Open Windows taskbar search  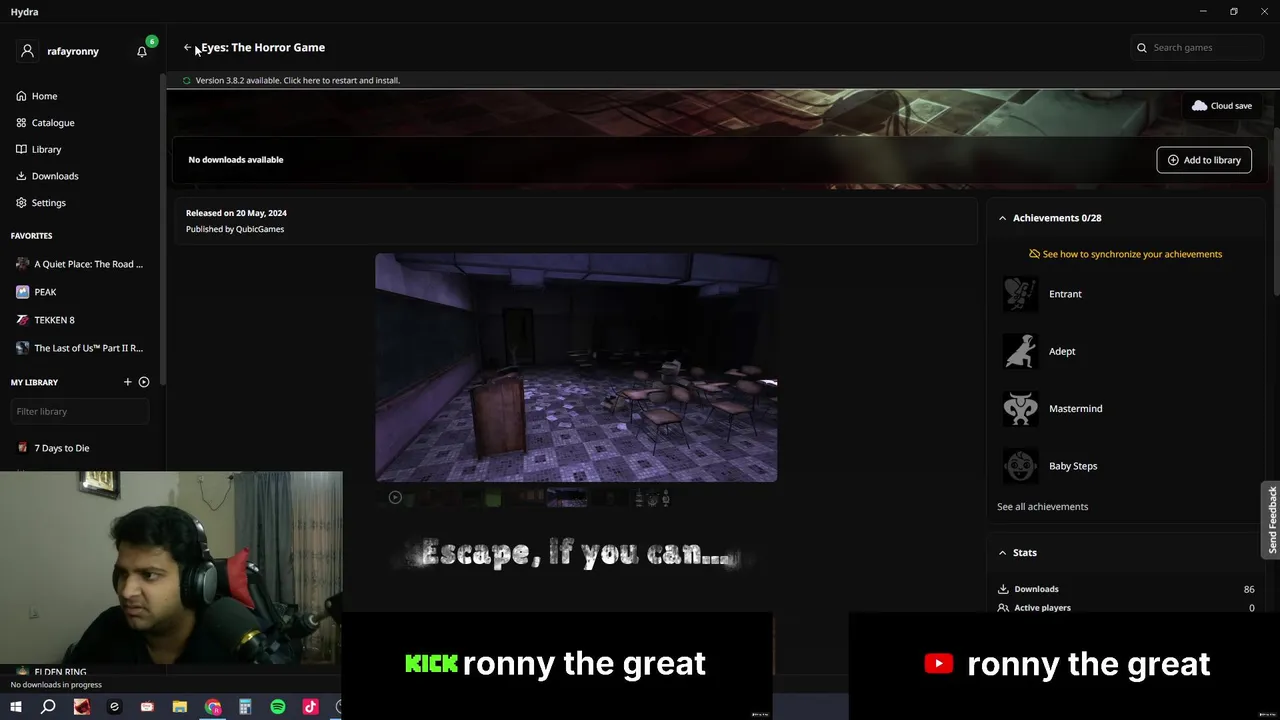coord(48,707)
